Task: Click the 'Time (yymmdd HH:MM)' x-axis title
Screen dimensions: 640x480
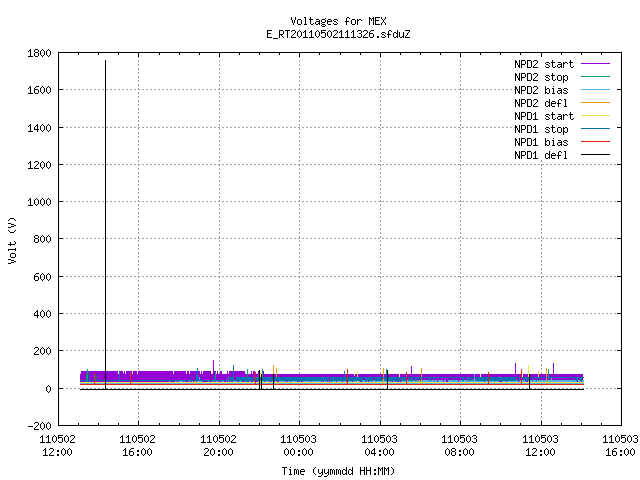Action: coord(338,471)
